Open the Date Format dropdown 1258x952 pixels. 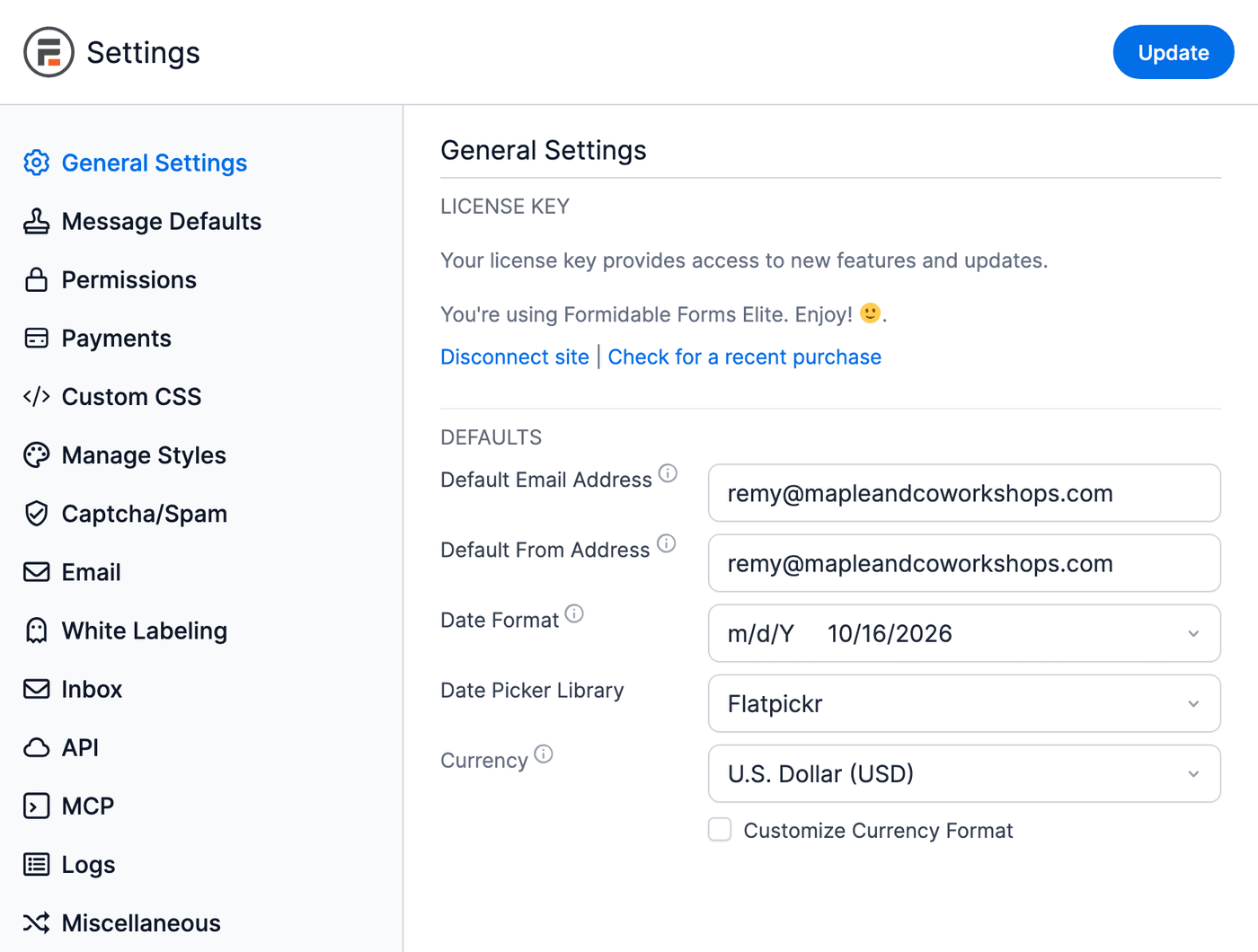click(964, 633)
